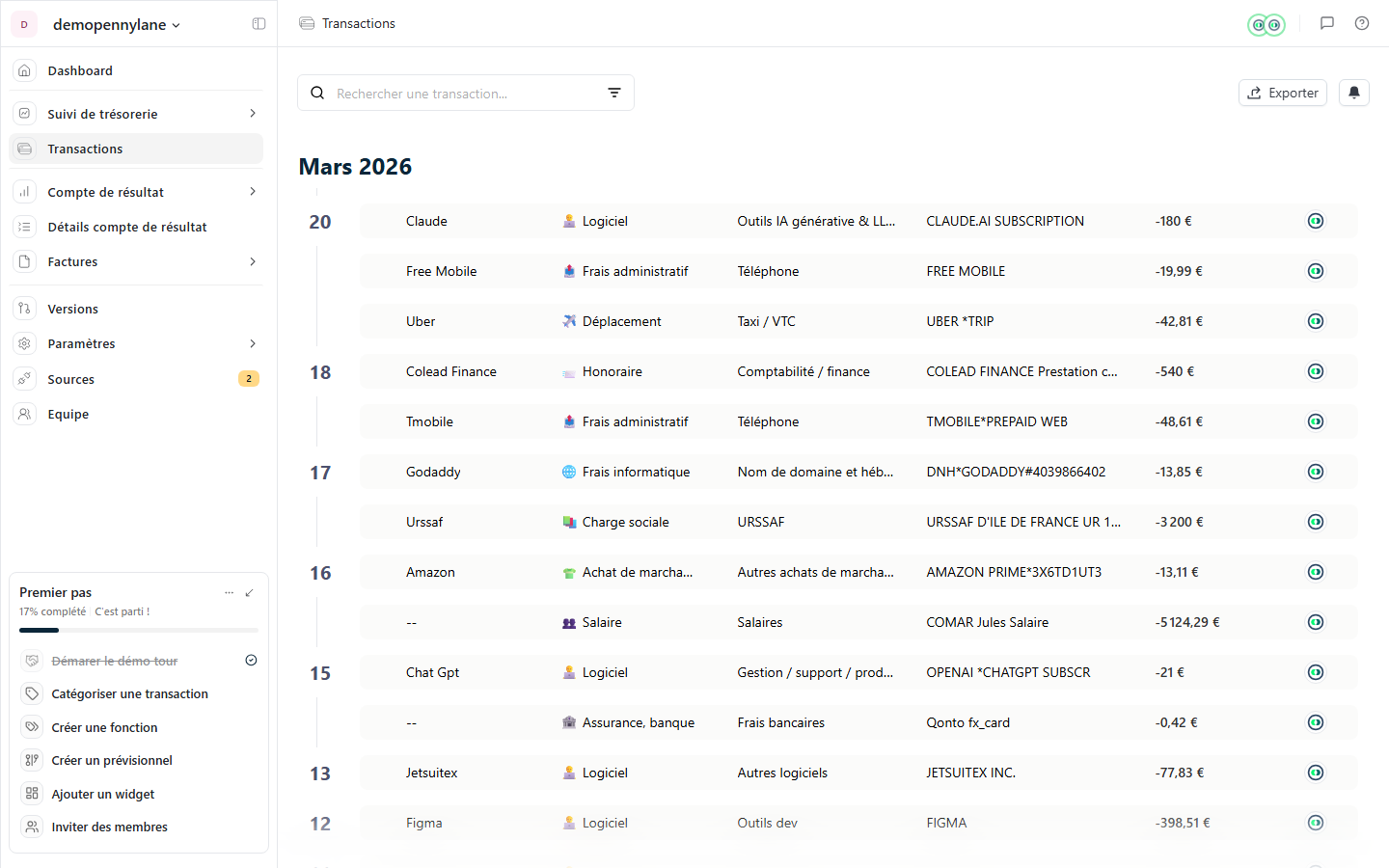
Task: Click the Factures document icon
Action: pos(25,261)
